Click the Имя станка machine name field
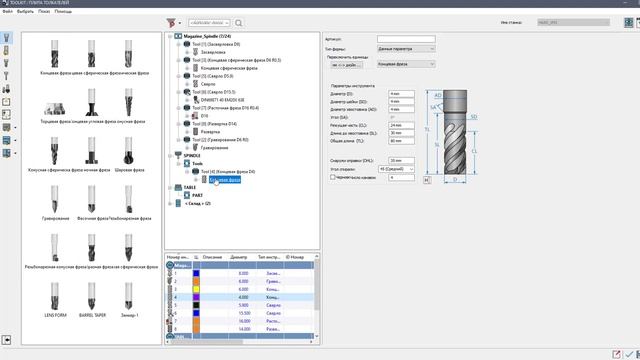The image size is (640, 360). (x=573, y=22)
